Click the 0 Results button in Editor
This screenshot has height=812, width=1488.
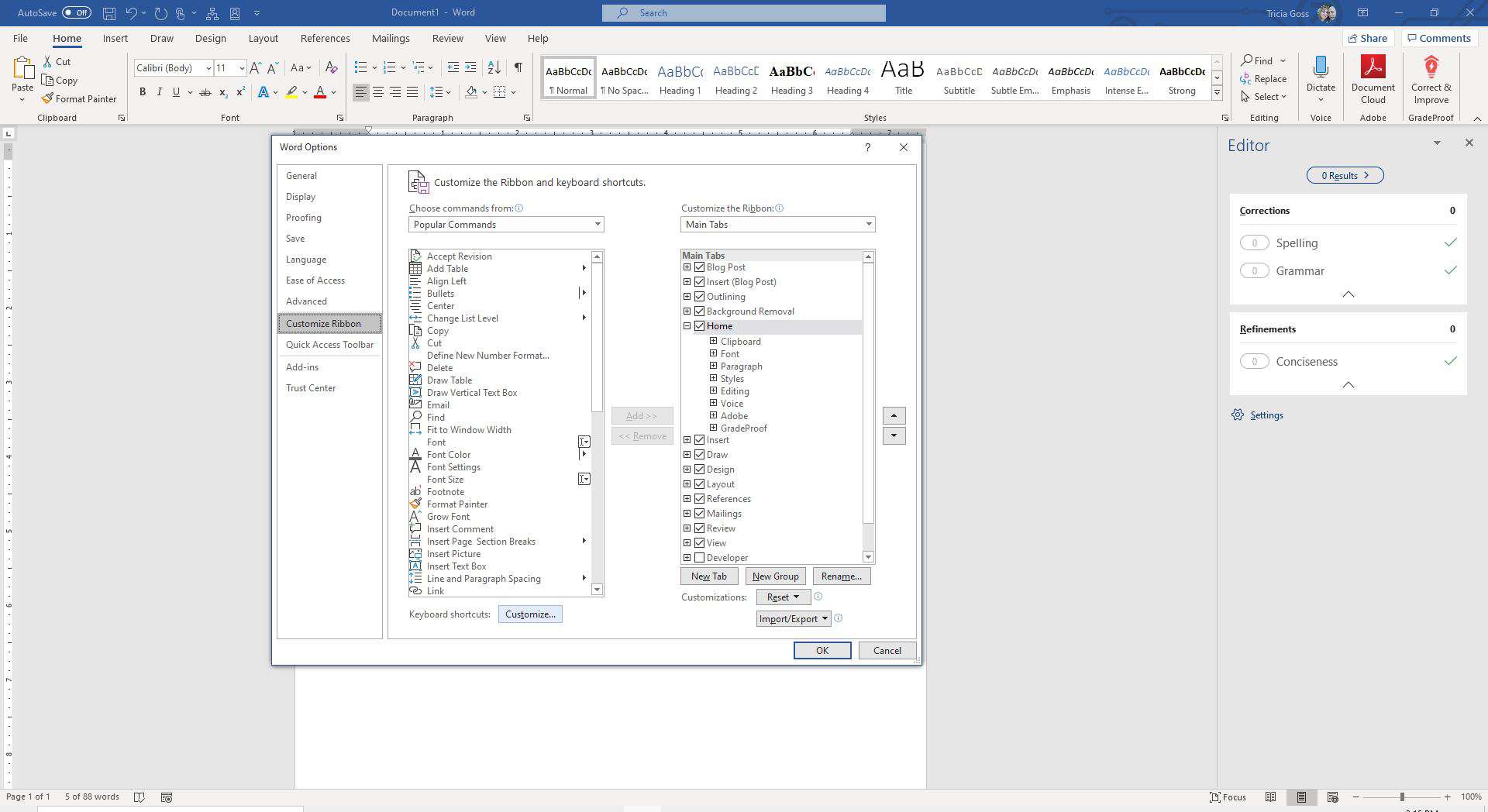click(1345, 176)
